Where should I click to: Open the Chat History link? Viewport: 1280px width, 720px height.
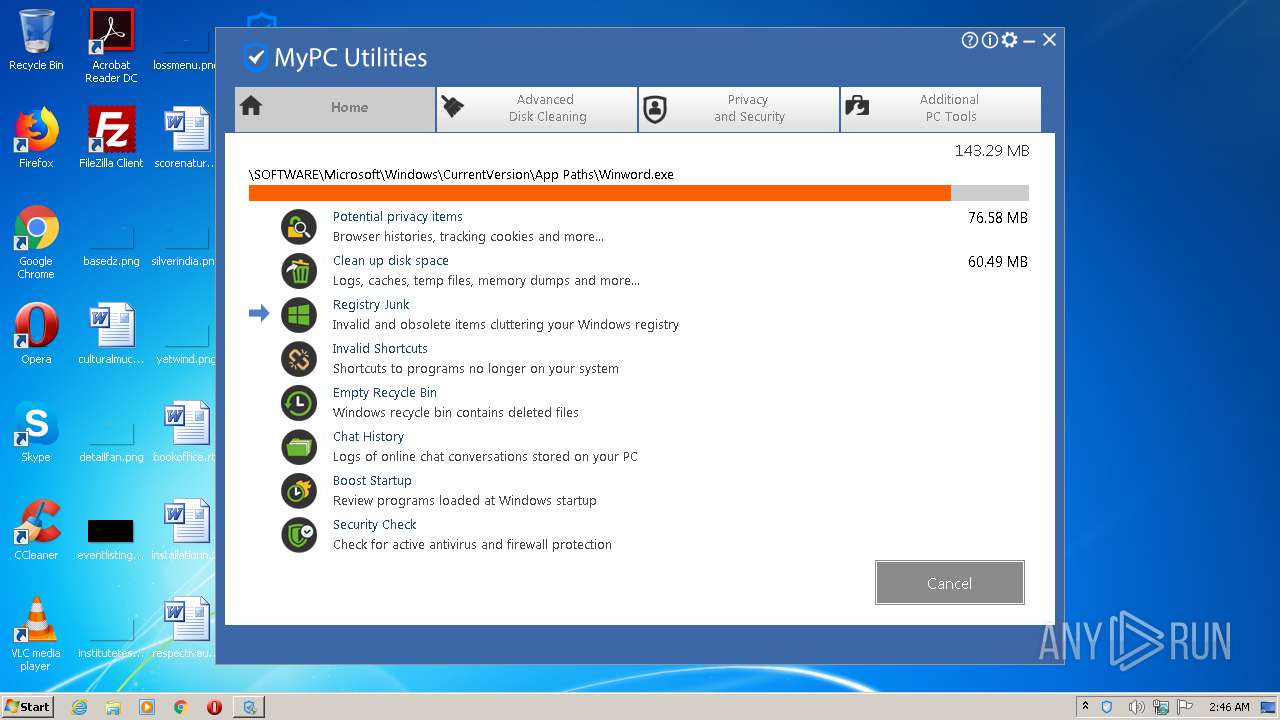(368, 437)
